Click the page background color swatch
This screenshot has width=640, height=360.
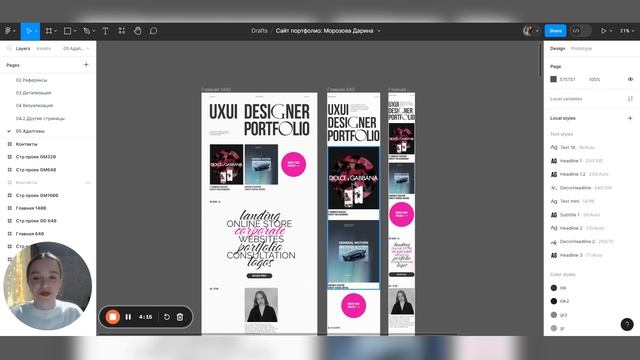pos(553,80)
